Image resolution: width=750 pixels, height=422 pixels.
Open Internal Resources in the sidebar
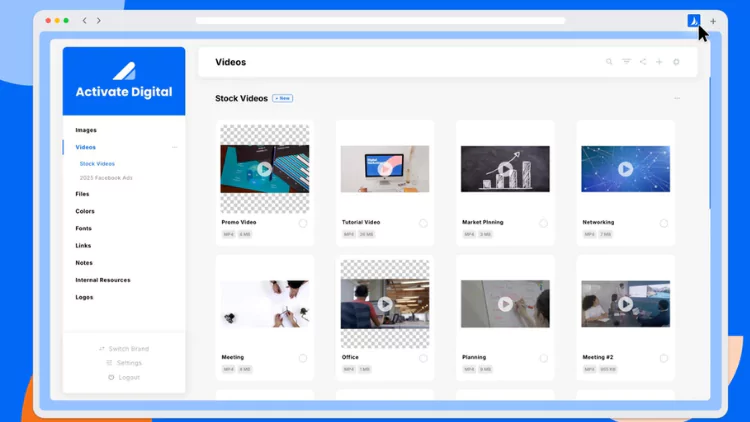103,280
